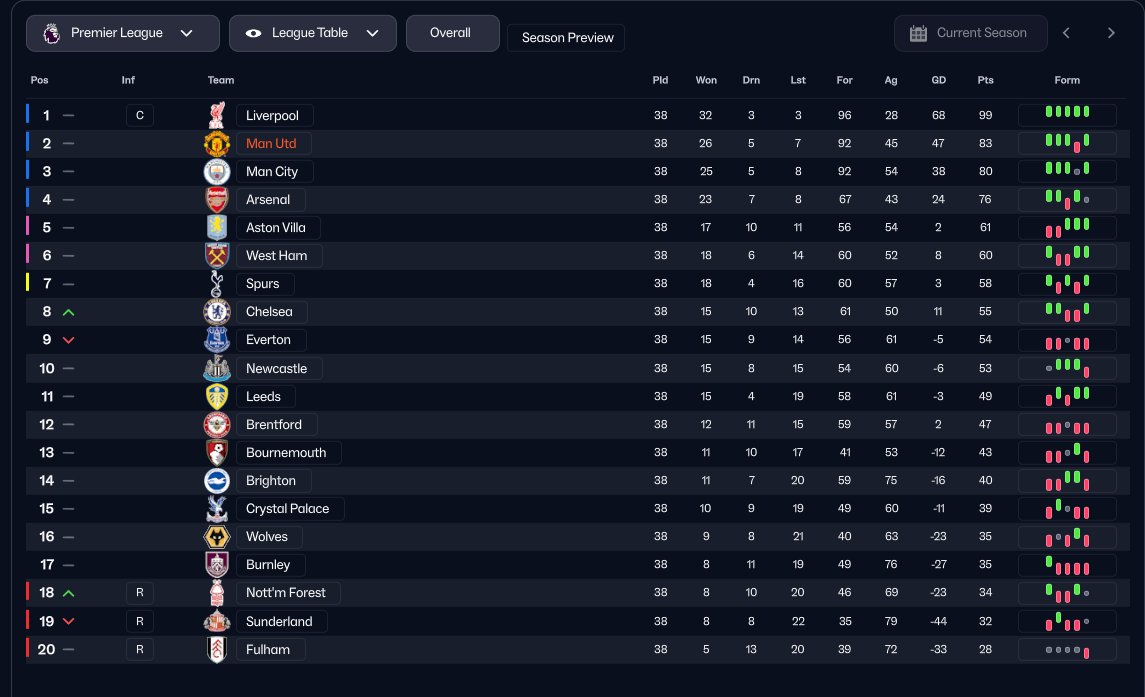This screenshot has height=697, width=1145.
Task: Go to the previous season arrow
Action: 1066,33
